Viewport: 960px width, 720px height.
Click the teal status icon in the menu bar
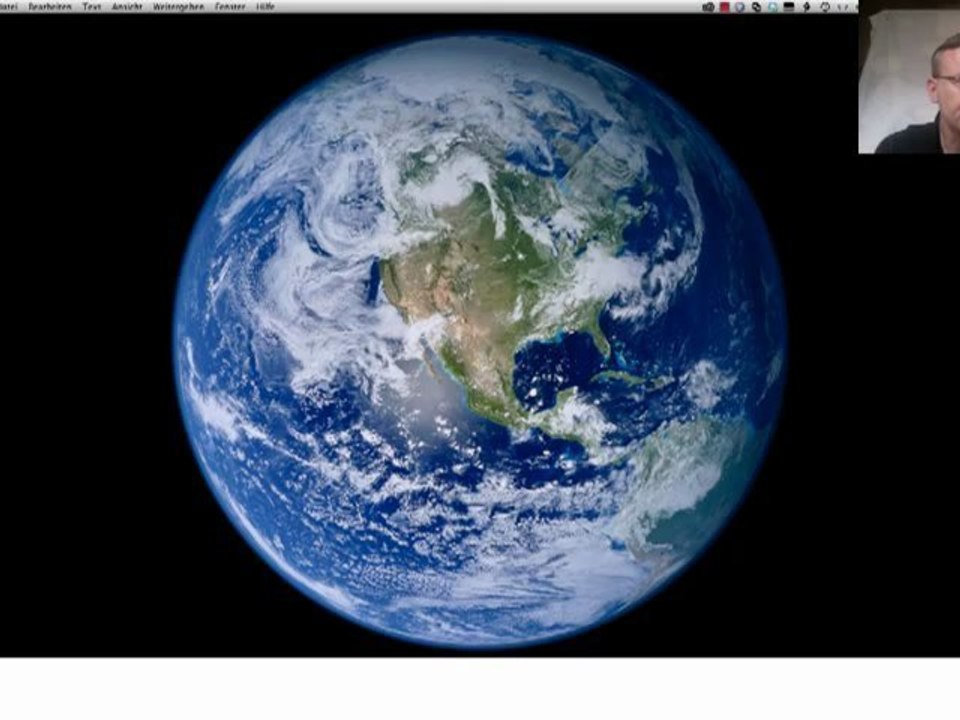tap(773, 7)
